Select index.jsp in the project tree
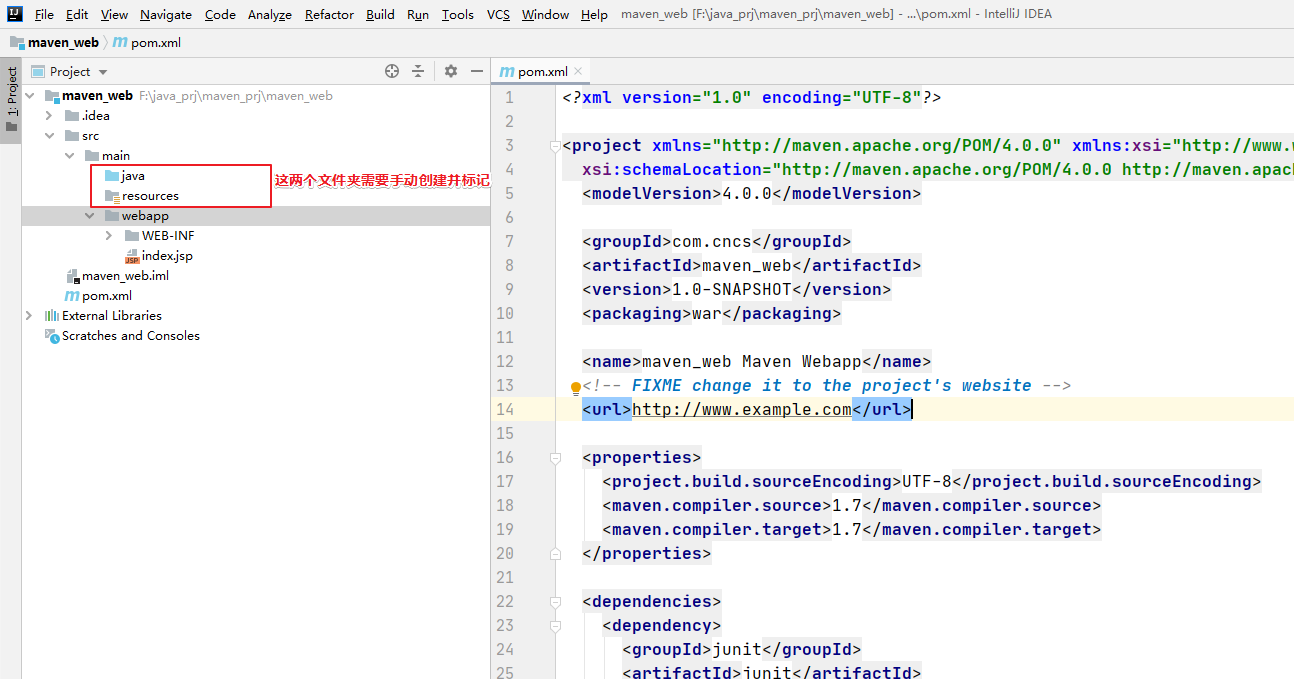Screen dimensions: 1294x679 tap(167, 256)
